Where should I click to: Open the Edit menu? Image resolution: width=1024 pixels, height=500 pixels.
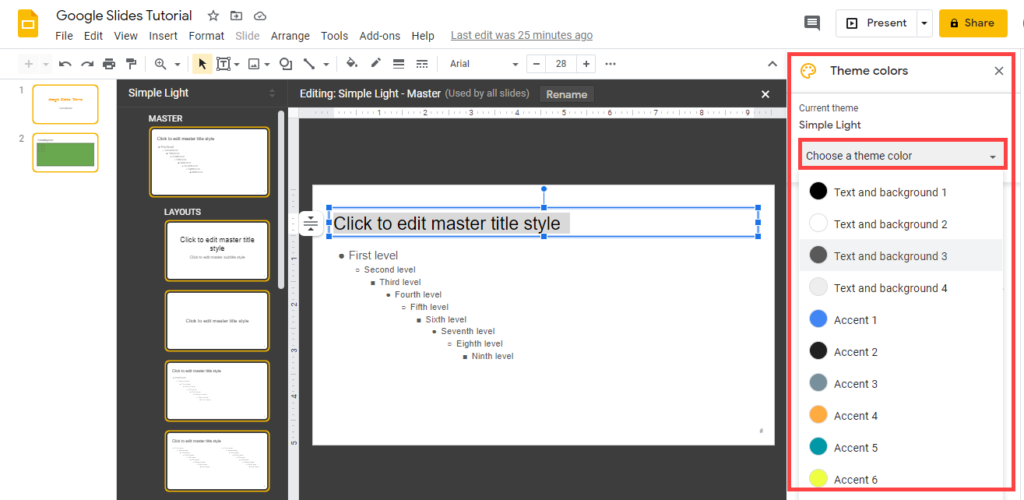[x=93, y=36]
